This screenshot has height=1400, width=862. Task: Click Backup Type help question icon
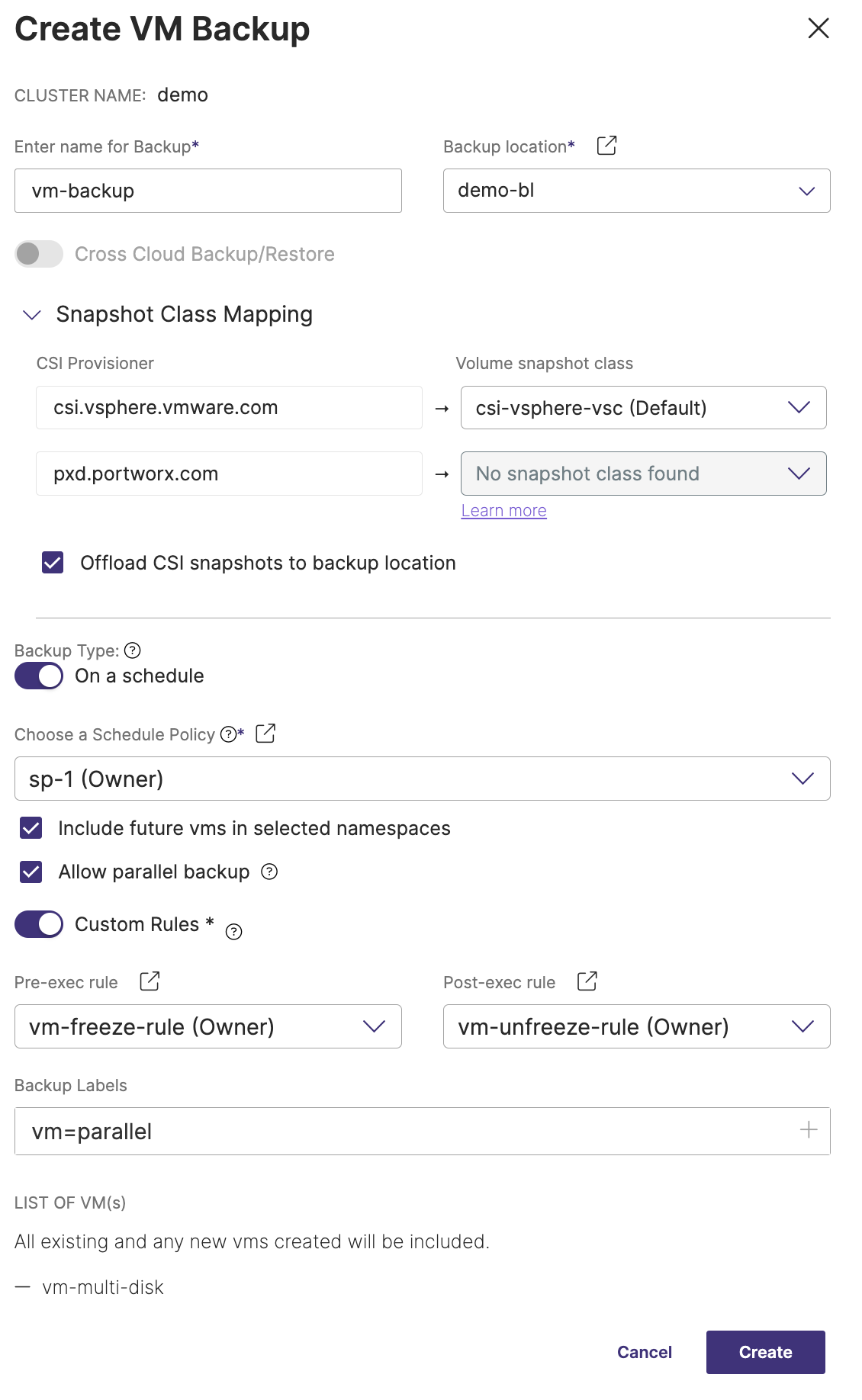133,650
